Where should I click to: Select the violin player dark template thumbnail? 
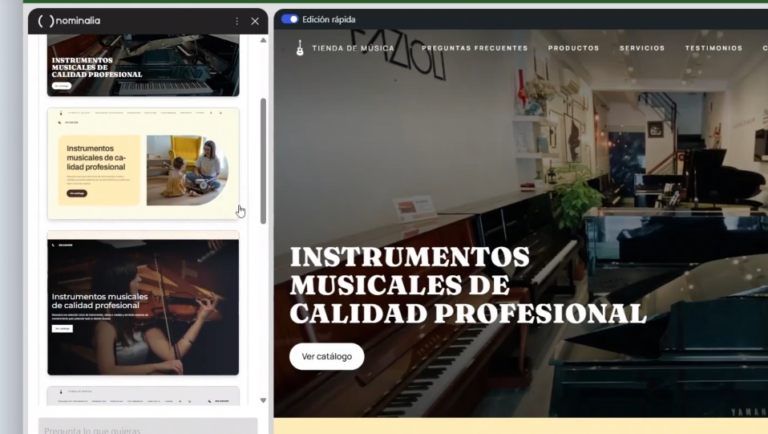(x=143, y=303)
